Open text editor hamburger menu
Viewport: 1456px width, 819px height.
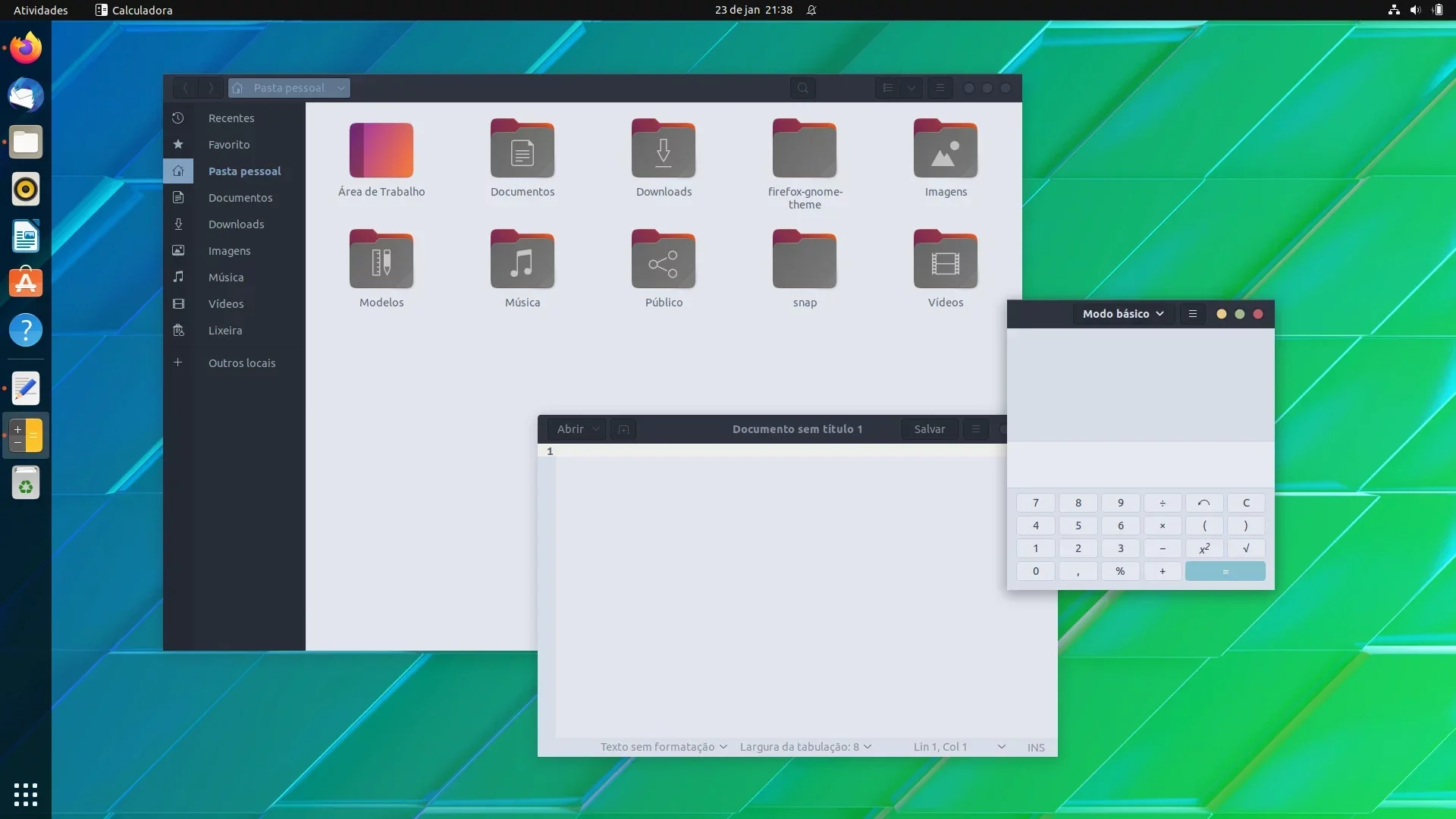click(976, 429)
